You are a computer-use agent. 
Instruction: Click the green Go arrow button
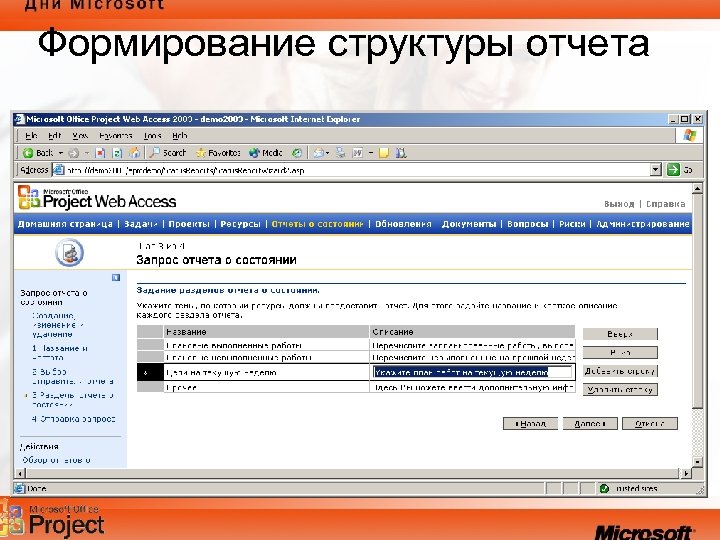[x=673, y=170]
